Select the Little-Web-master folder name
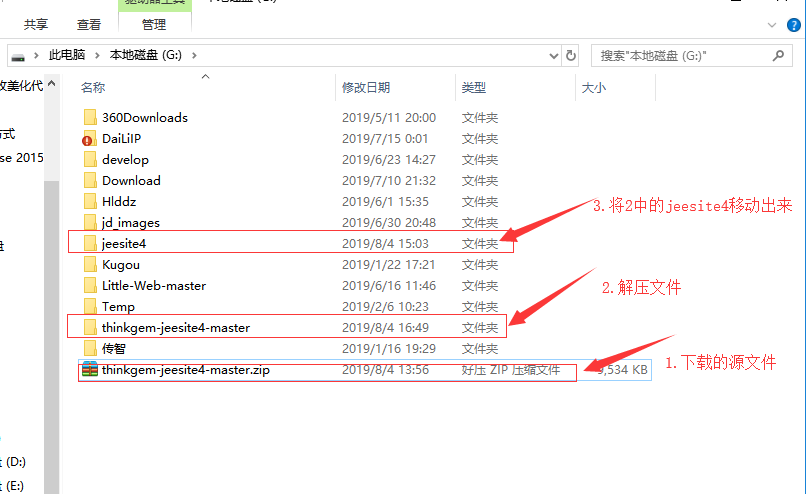Image resolution: width=806 pixels, height=494 pixels. click(x=154, y=285)
